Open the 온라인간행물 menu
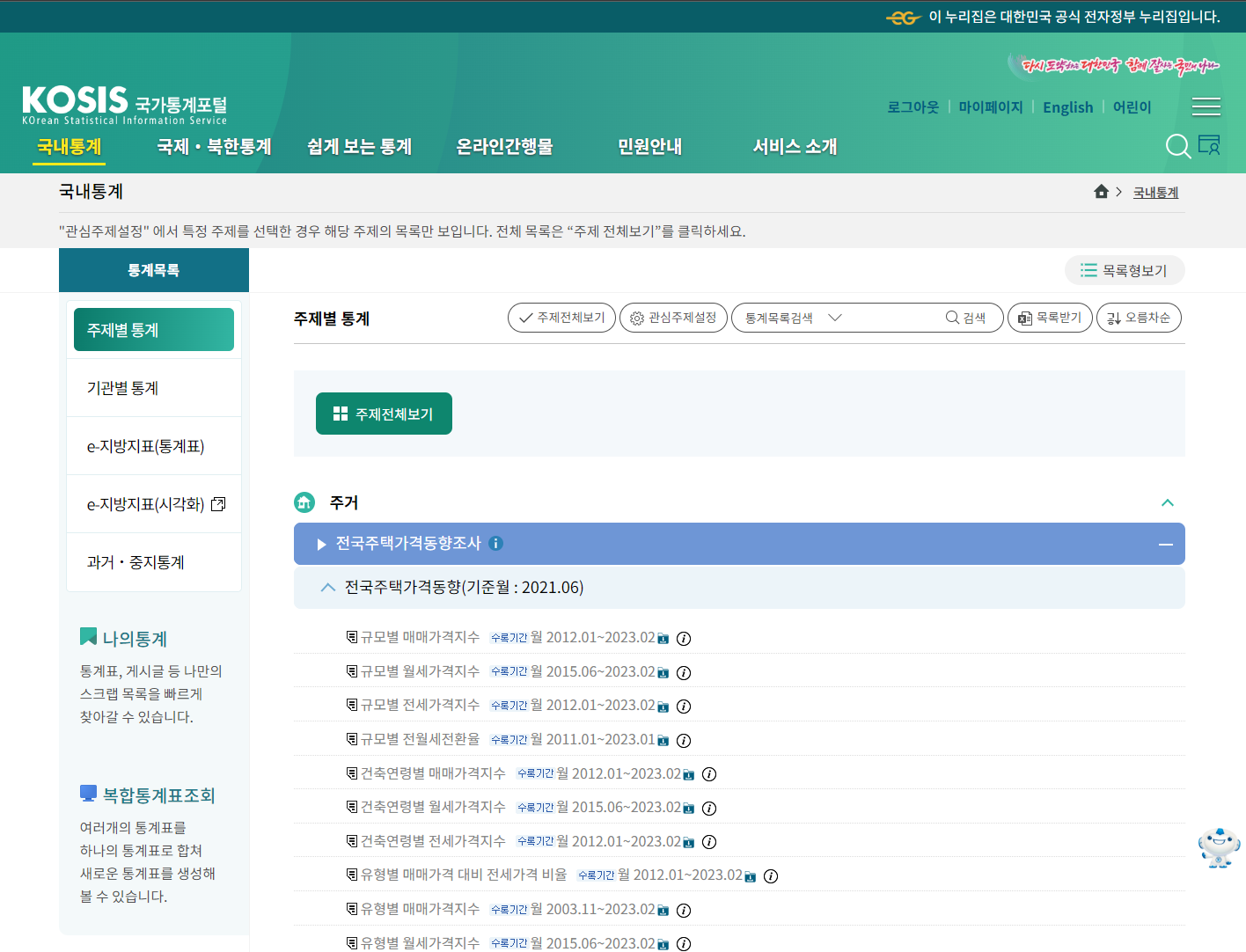Screen dimensions: 1246x952 504,146
